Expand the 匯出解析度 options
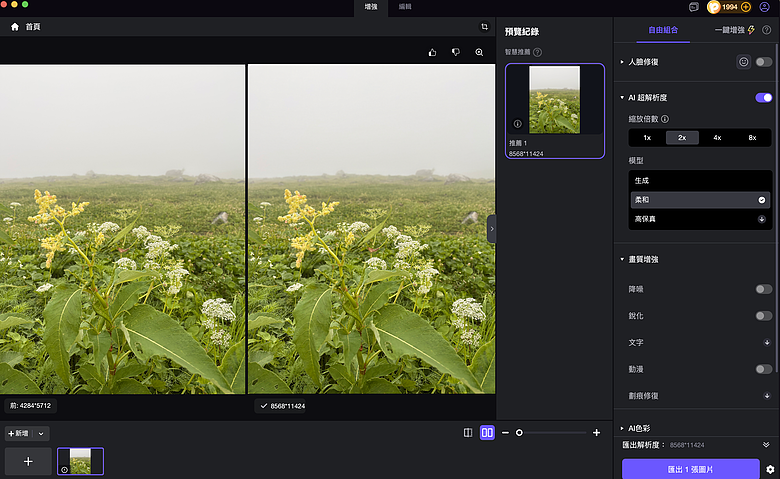 click(766, 445)
